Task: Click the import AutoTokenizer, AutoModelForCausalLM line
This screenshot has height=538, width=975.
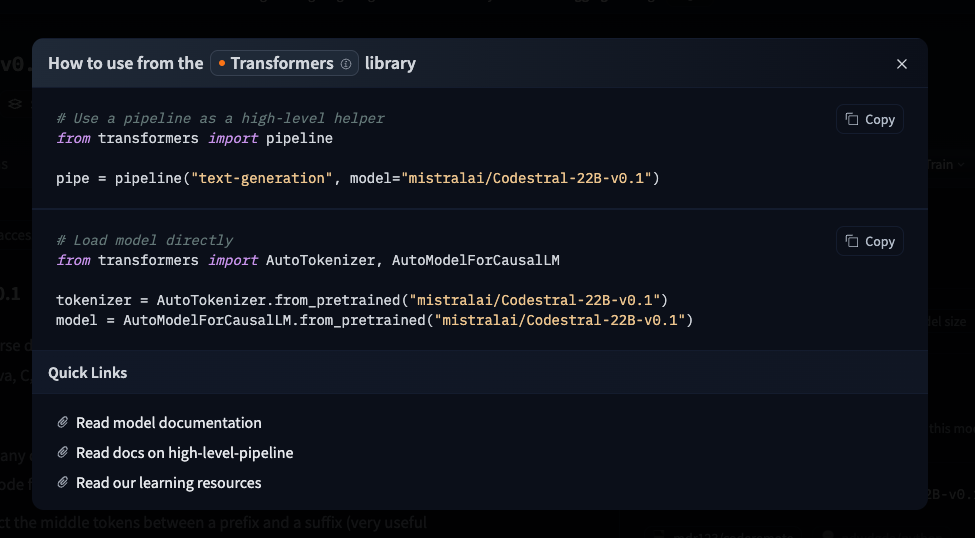Action: click(x=308, y=260)
